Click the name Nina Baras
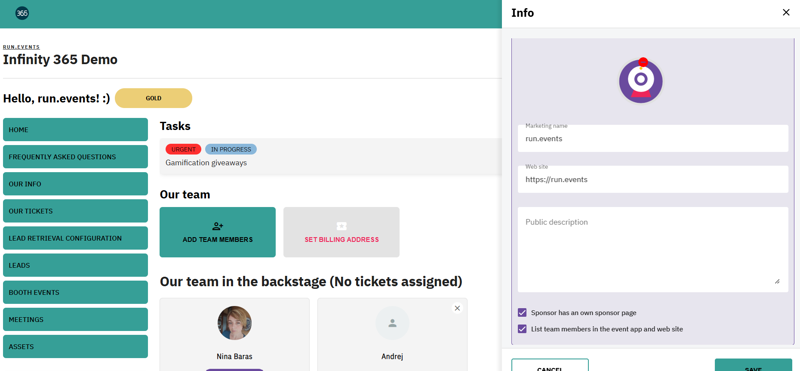The image size is (800, 371). [x=234, y=356]
